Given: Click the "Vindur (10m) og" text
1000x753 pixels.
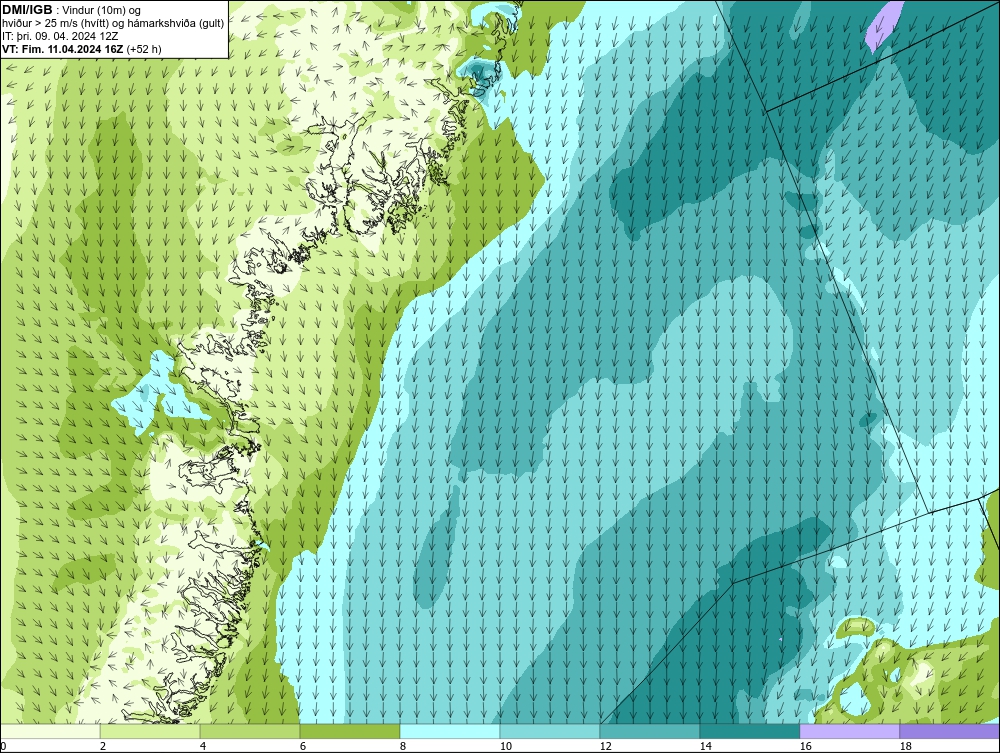Looking at the screenshot, I should (102, 11).
